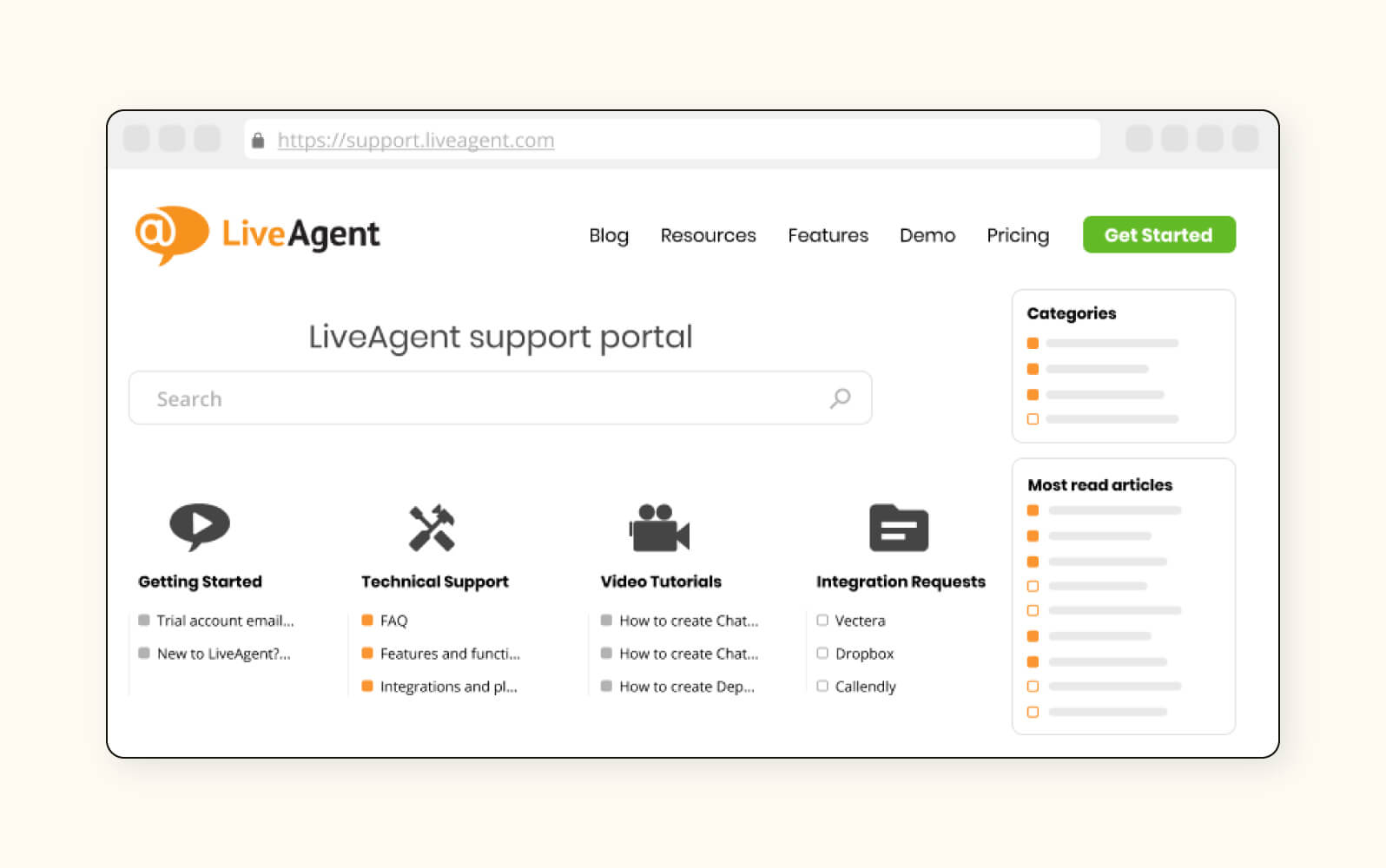Click the padlock icon in address bar
1386x868 pixels.
pos(258,141)
